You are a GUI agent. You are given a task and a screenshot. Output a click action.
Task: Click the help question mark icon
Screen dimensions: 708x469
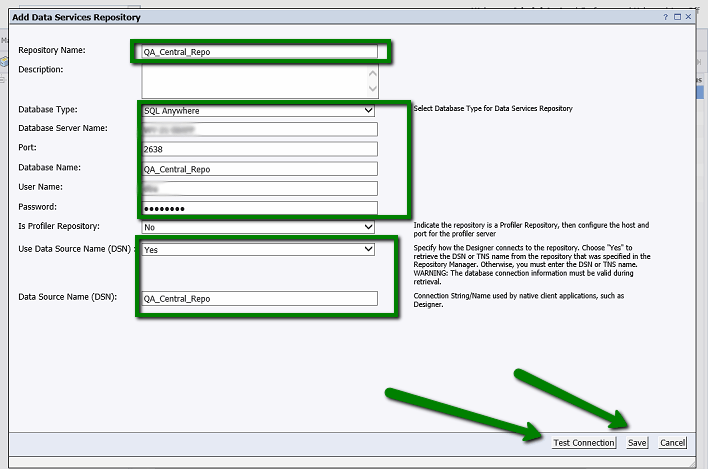click(x=665, y=17)
